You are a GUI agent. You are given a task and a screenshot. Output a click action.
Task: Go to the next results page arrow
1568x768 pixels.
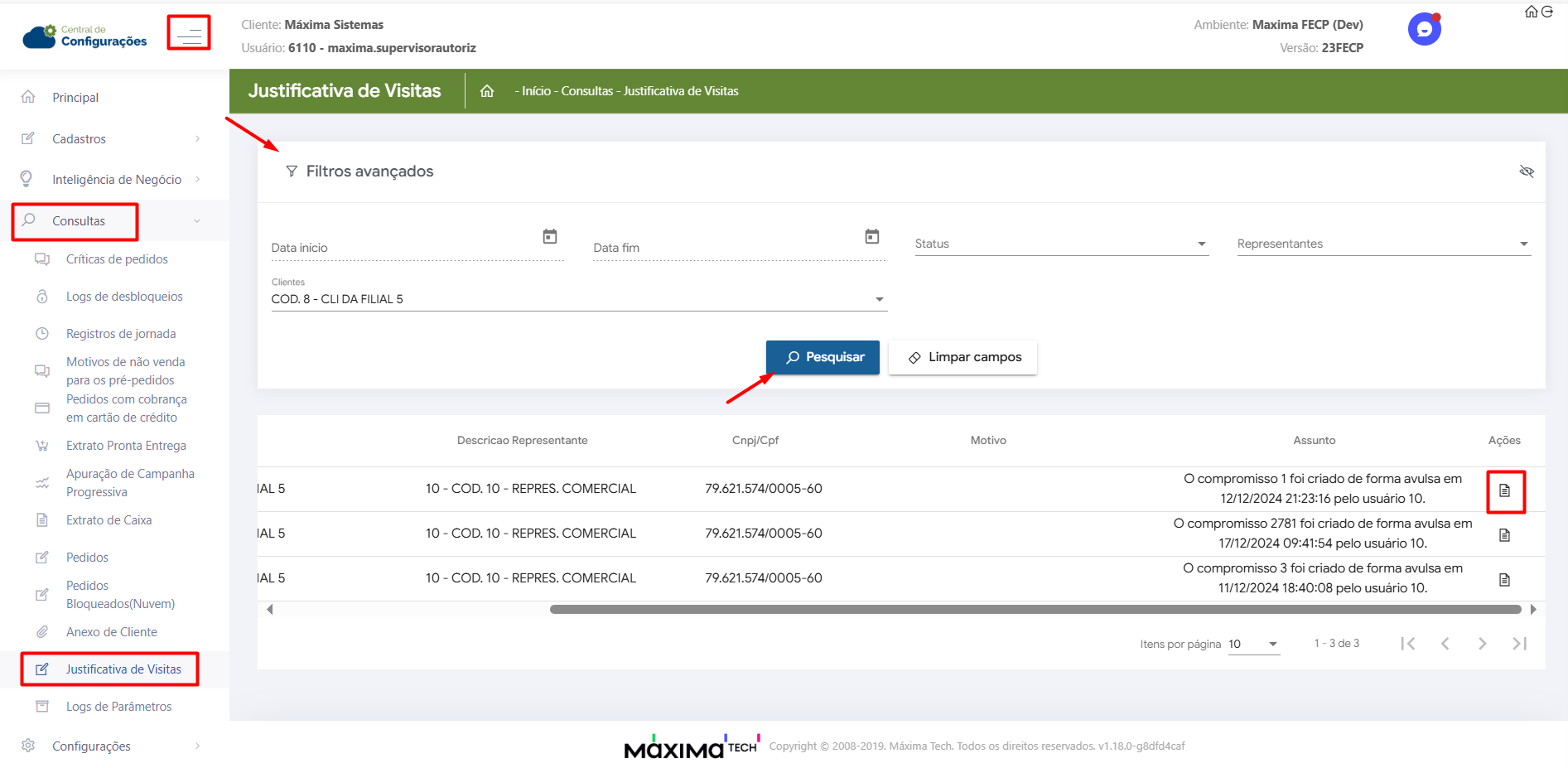pos(1482,644)
